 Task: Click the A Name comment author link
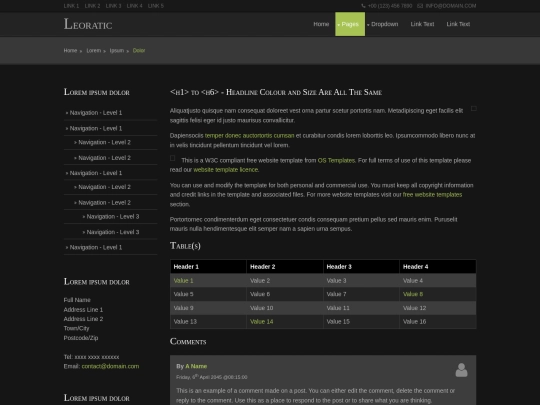196,366
